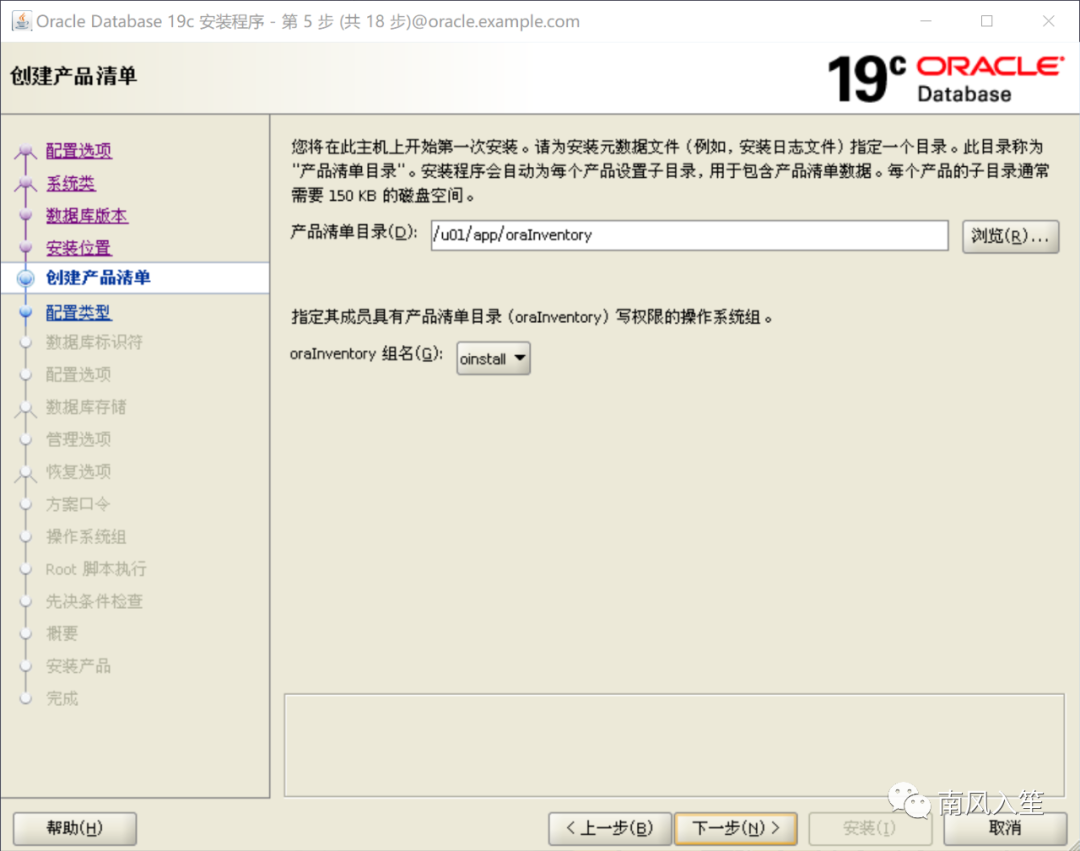Screen dimensions: 1080x851
Task: Go back to the 系统类 step
Action: click(71, 183)
